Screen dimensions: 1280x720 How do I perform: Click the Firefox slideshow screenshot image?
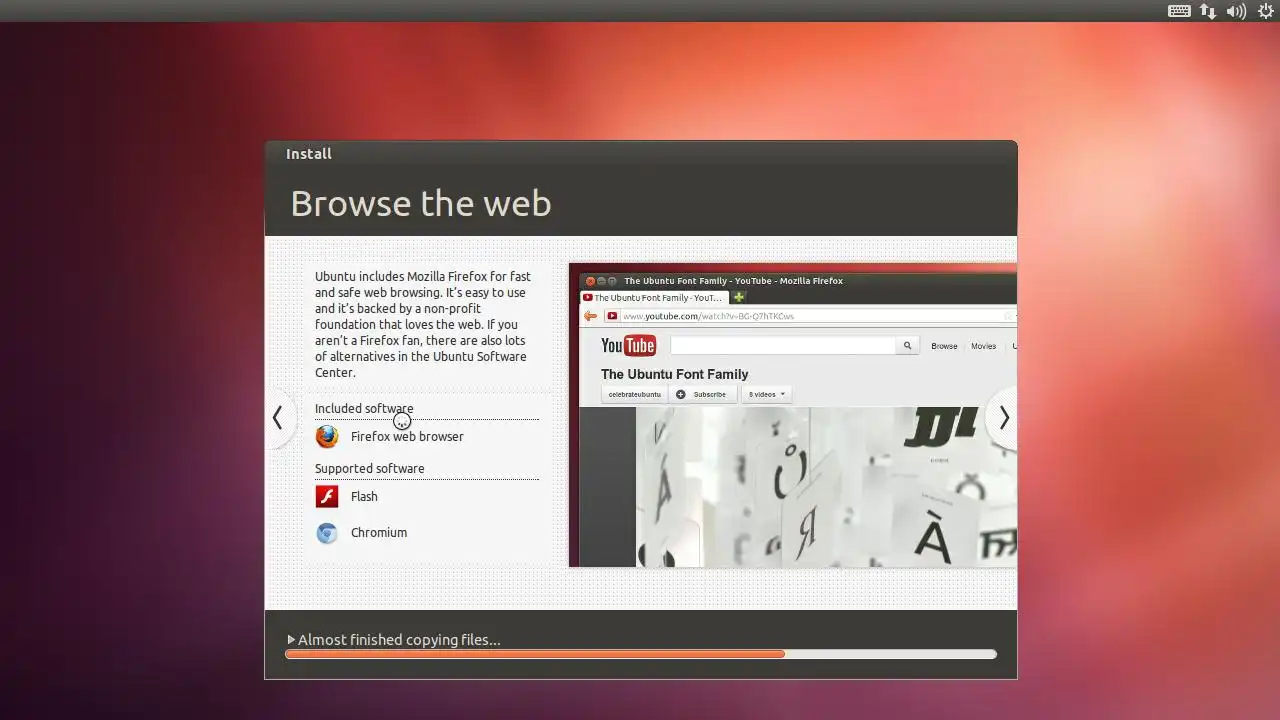(x=793, y=415)
